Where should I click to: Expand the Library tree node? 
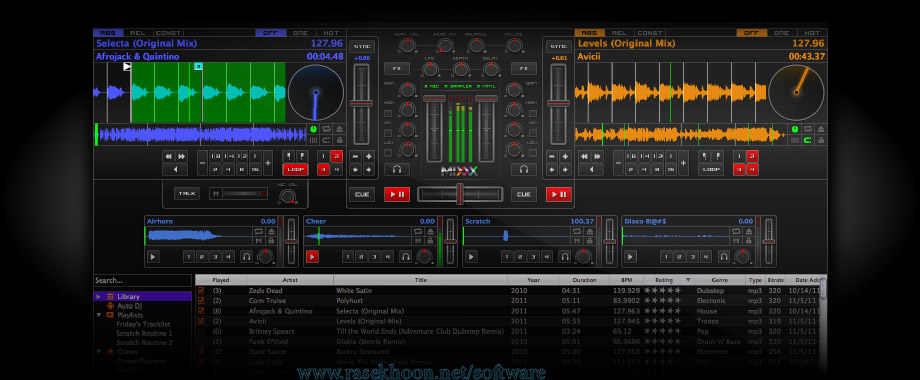point(99,297)
